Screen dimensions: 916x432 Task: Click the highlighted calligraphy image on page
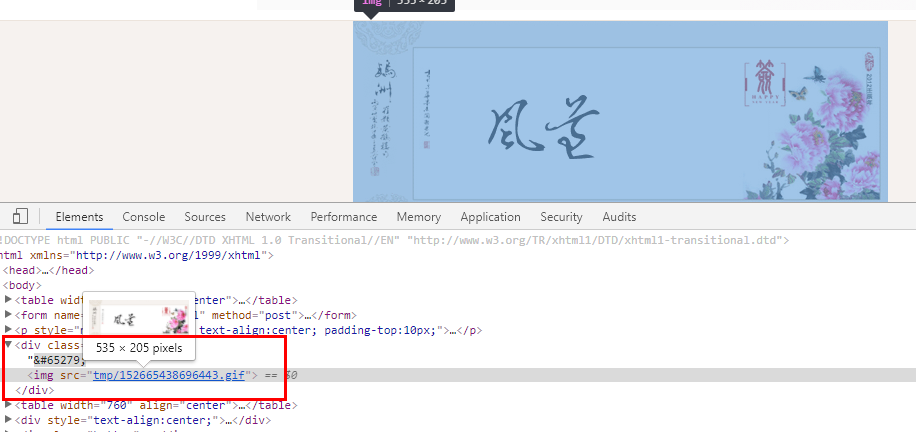(x=620, y=111)
